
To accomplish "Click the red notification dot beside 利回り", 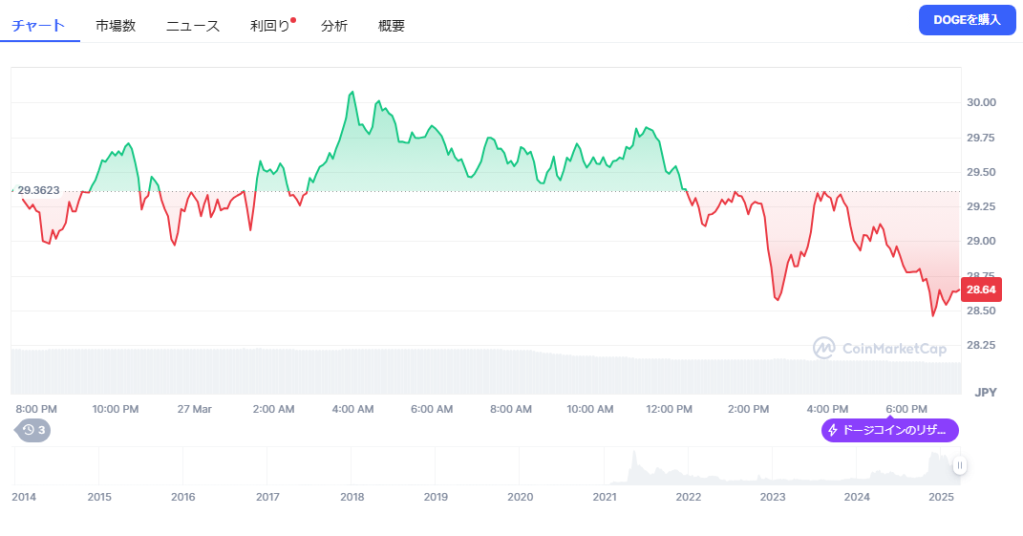I will [x=293, y=19].
